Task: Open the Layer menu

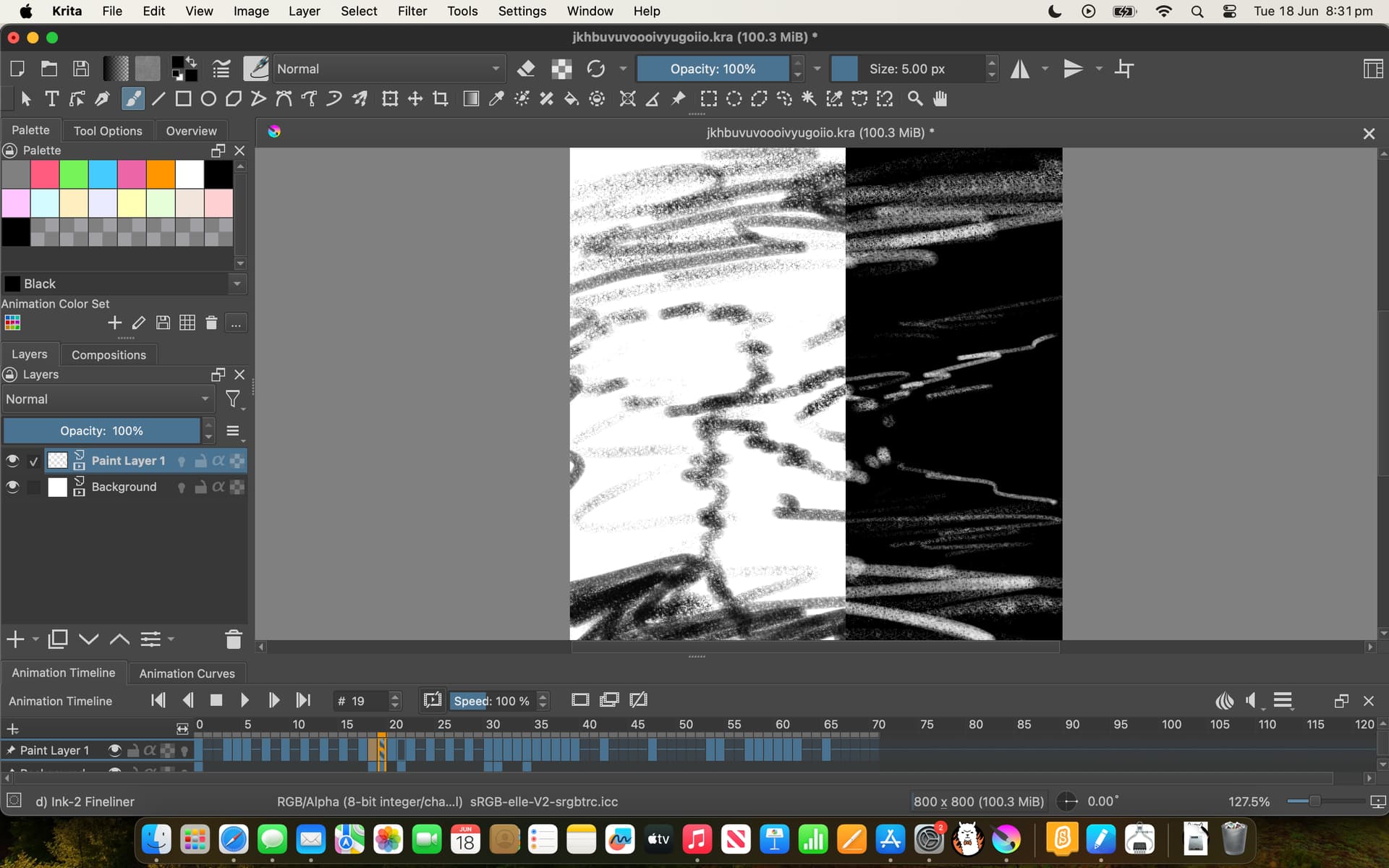Action: pos(304,11)
